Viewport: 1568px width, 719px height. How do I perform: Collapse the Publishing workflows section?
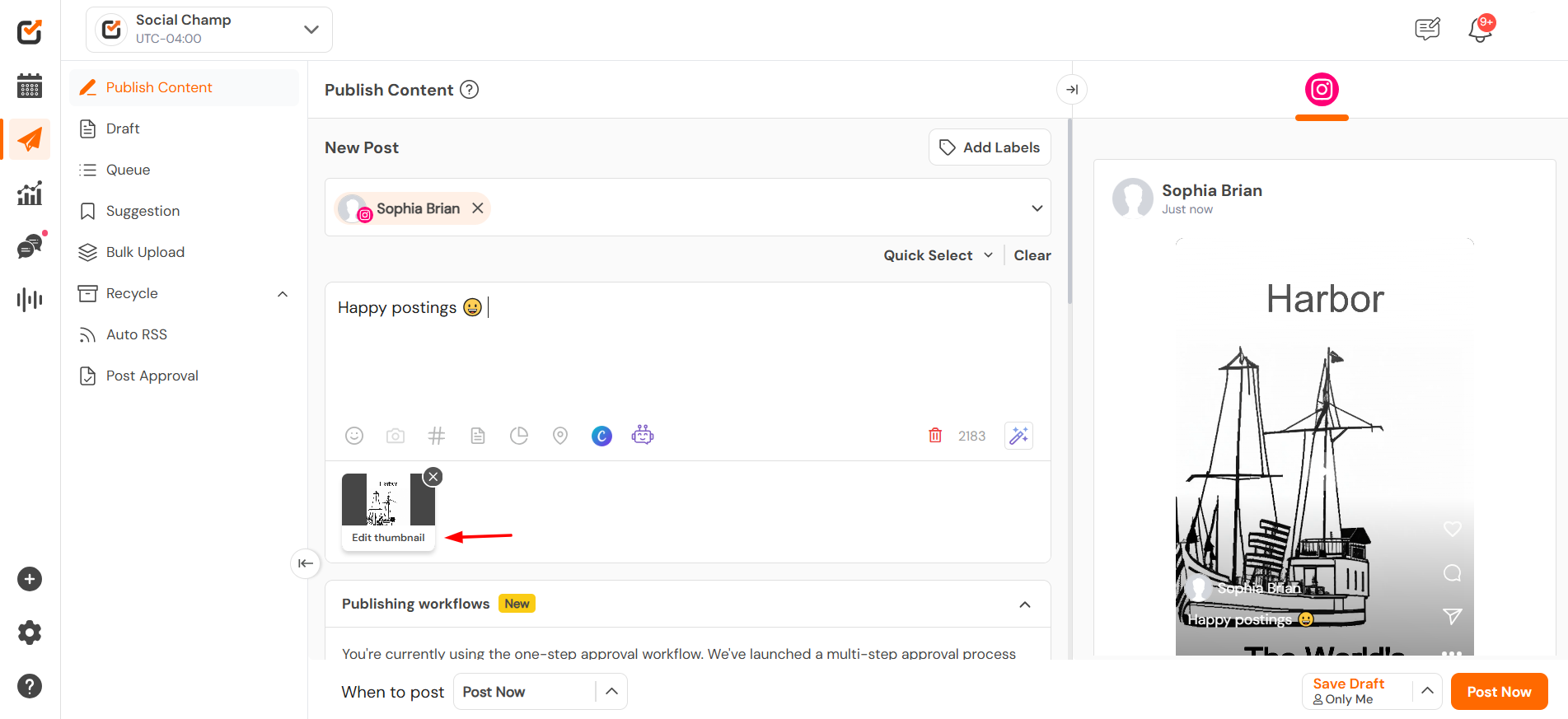(1025, 605)
